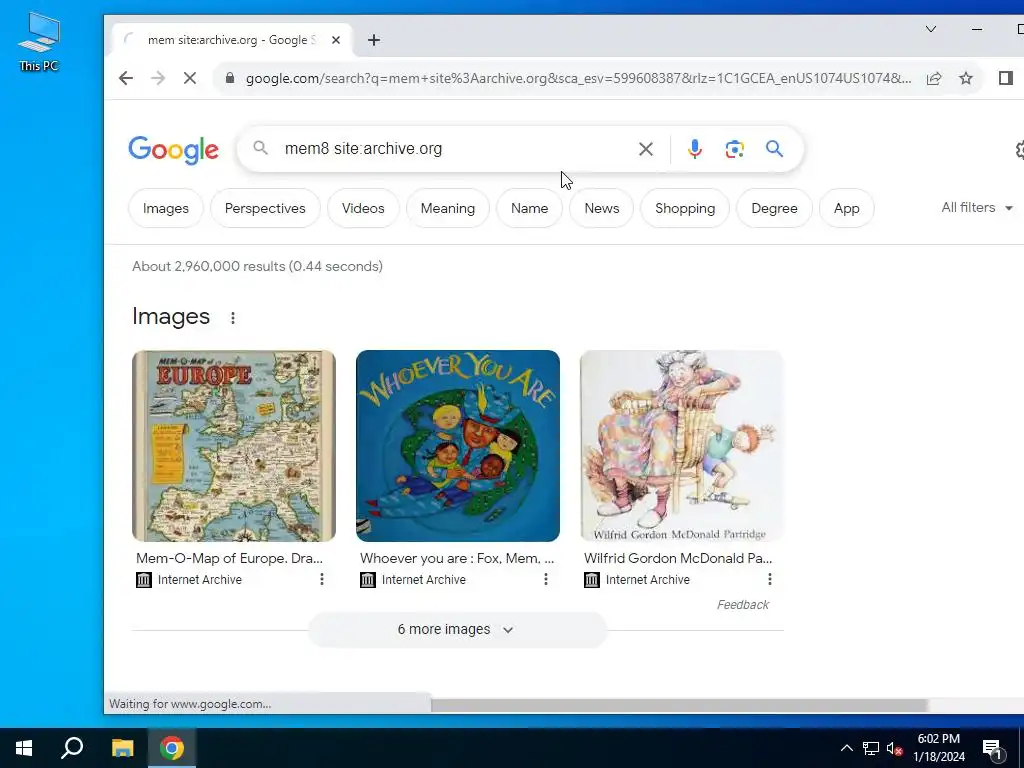Click 'Mem-O-Map of Europe. Dra...' title
This screenshot has height=768, width=1024.
(x=229, y=558)
